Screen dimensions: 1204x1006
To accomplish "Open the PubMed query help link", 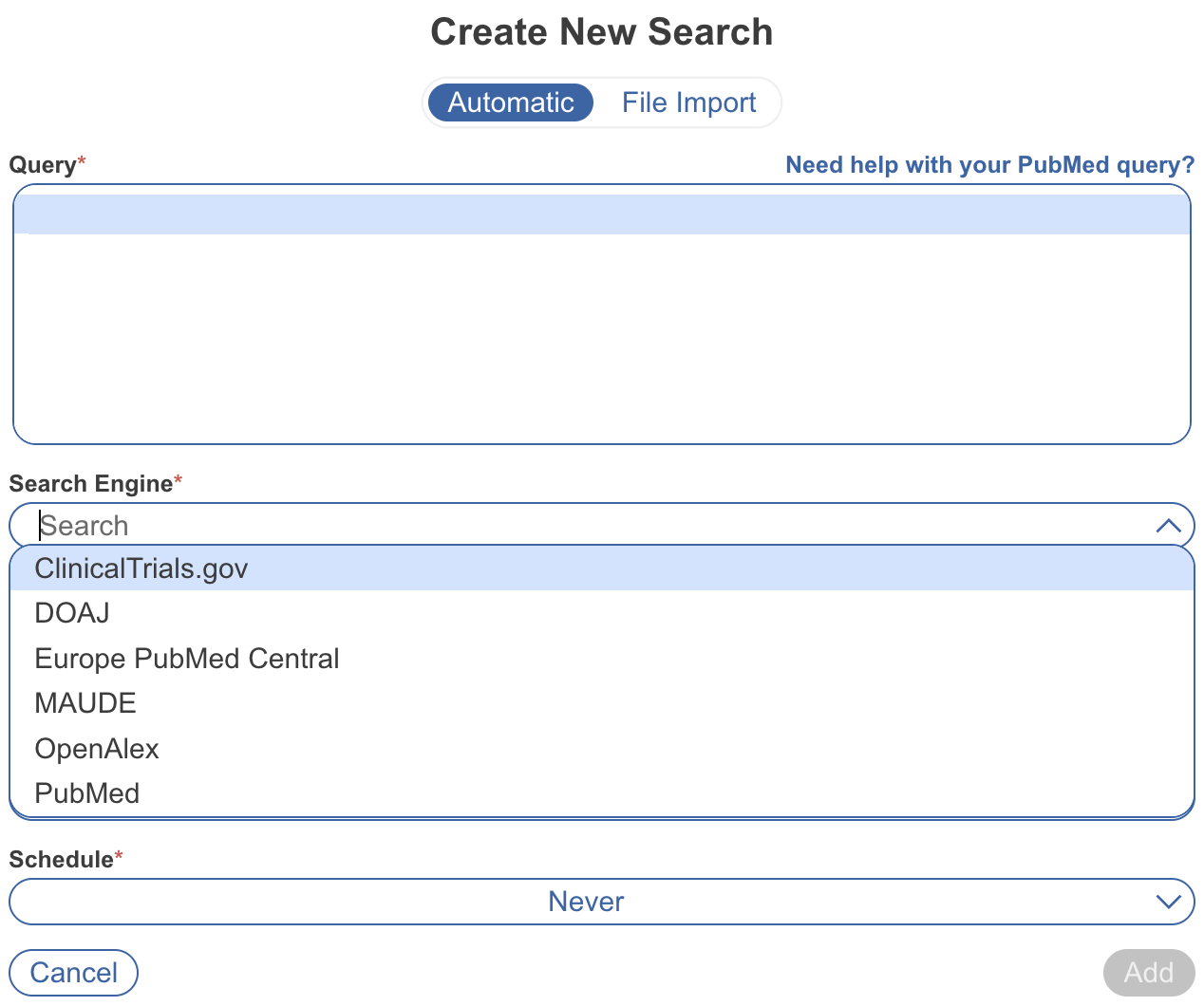I will coord(989,165).
